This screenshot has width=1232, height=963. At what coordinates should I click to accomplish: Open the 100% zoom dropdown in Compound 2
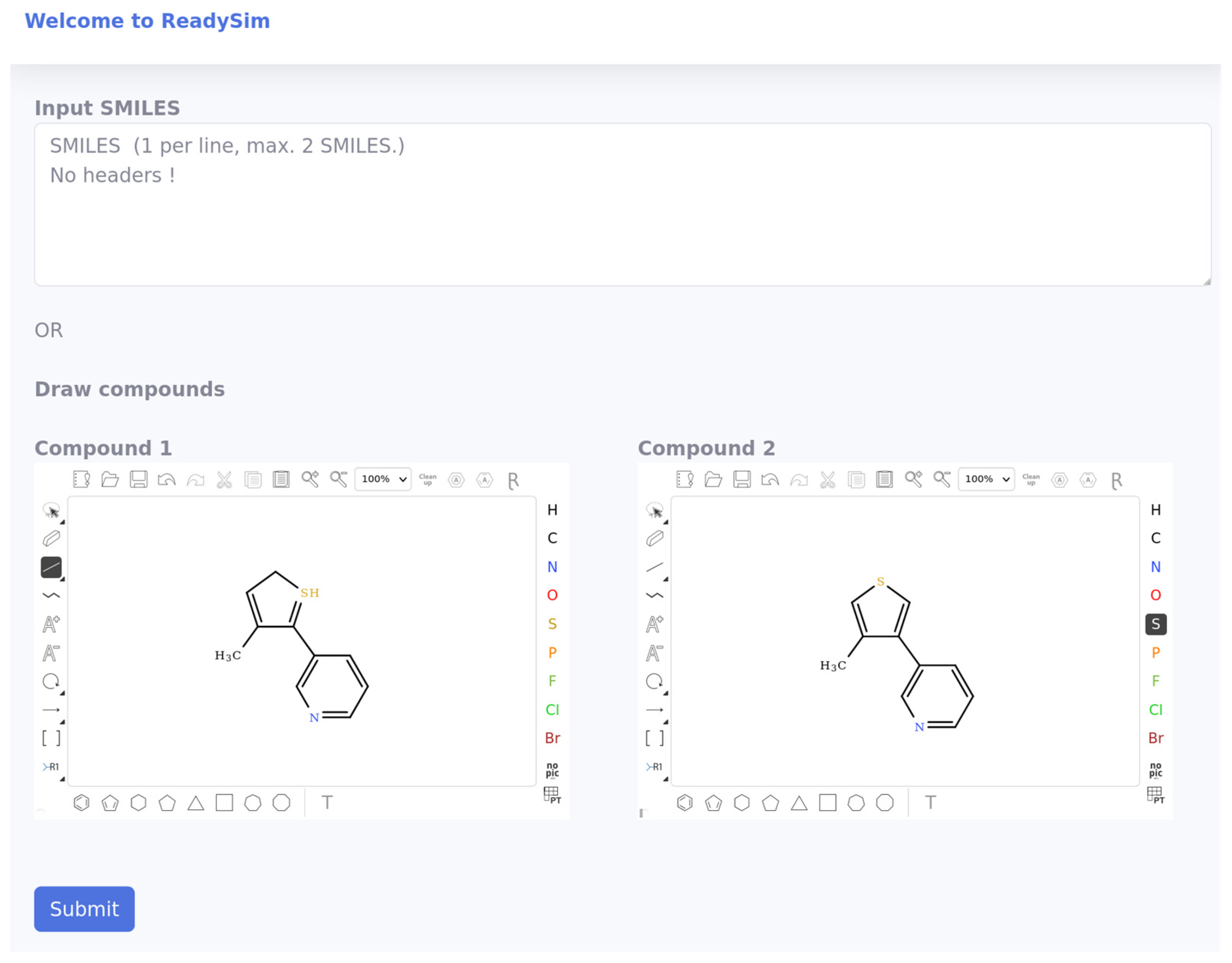pyautogui.click(x=986, y=479)
